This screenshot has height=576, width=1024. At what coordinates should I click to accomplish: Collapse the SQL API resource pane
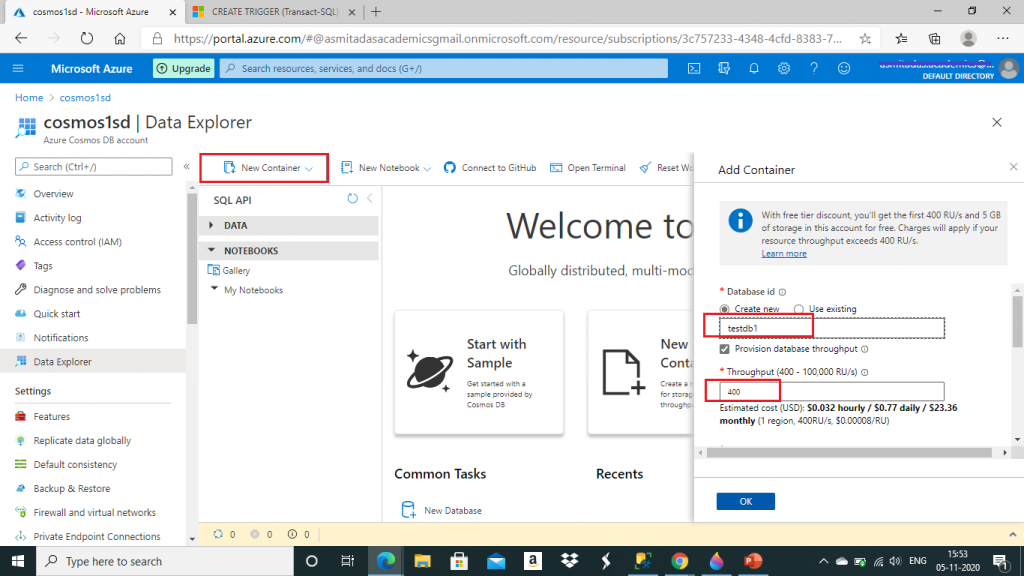pos(370,199)
